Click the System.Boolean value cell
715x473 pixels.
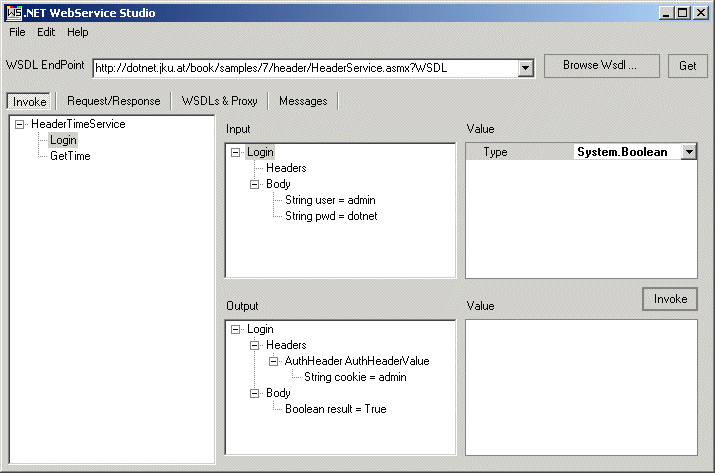tap(627, 152)
